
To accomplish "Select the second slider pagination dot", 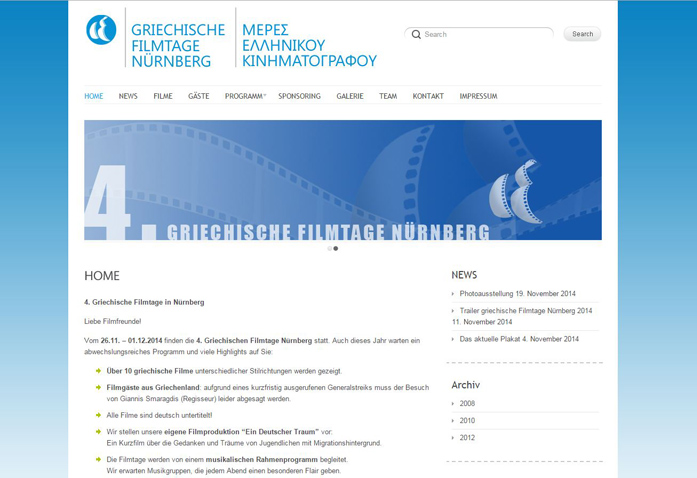I will [336, 249].
